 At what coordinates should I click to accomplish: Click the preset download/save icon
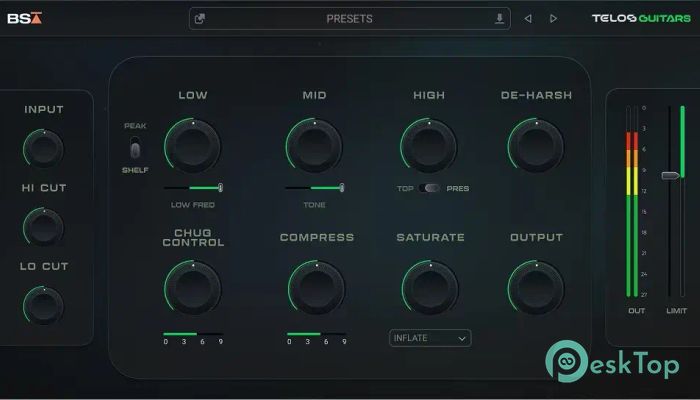point(499,19)
